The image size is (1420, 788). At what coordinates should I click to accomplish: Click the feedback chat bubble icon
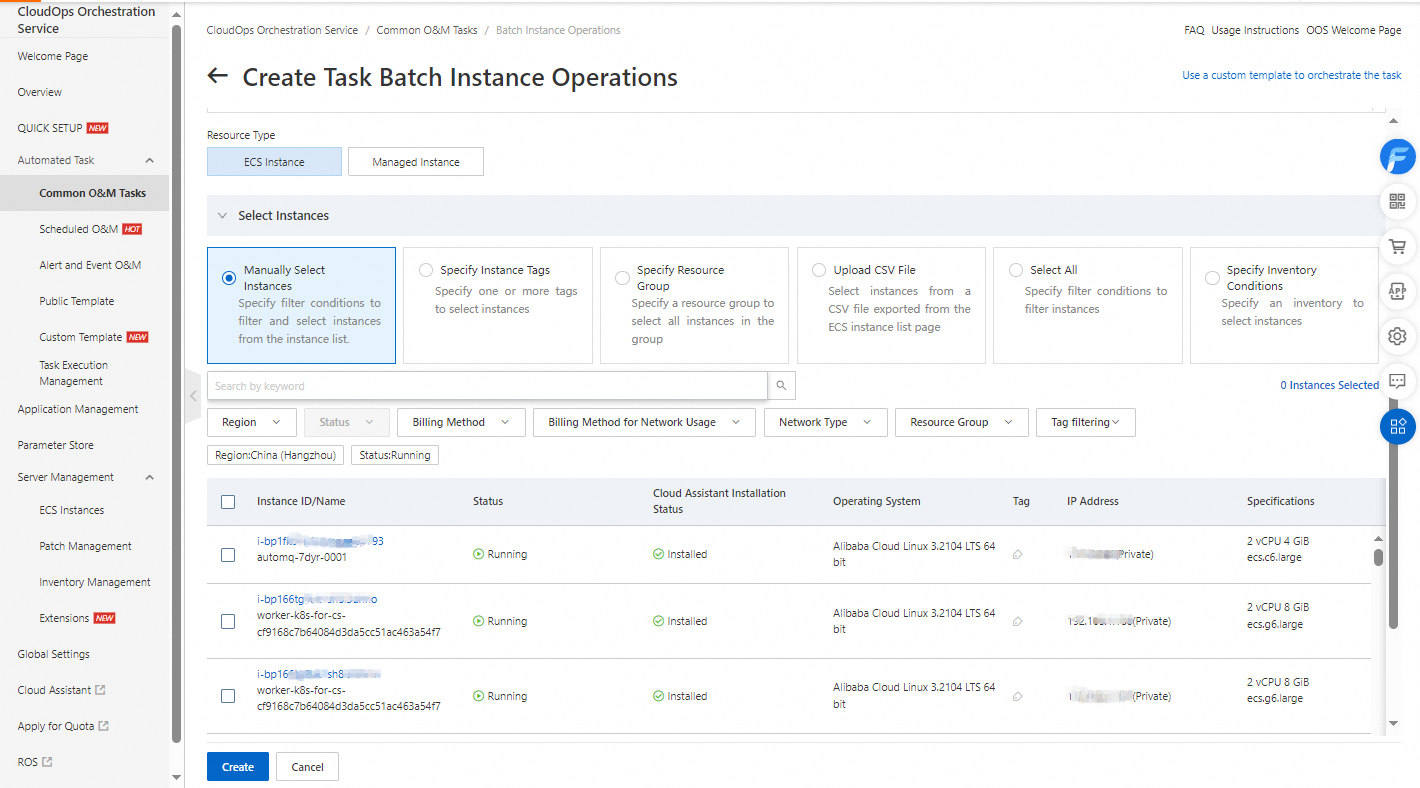tap(1397, 381)
